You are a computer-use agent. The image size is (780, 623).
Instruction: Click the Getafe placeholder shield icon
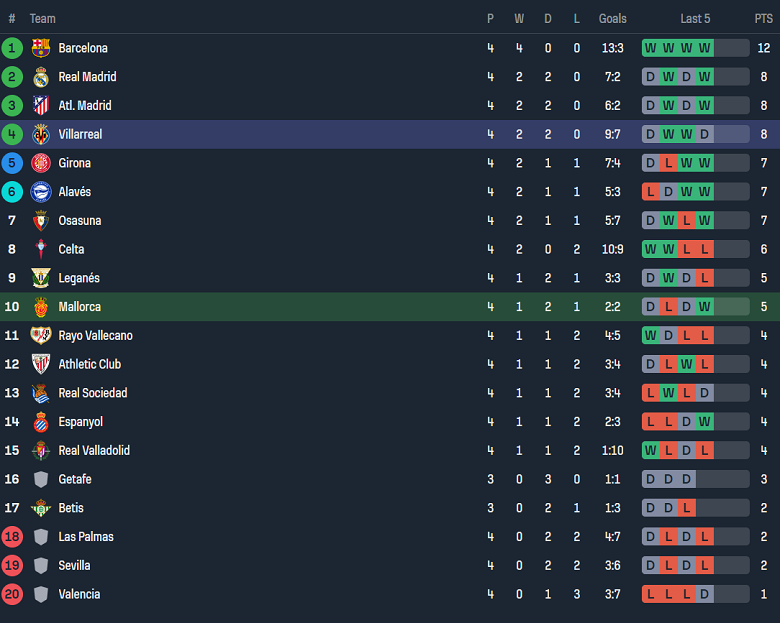[41, 480]
